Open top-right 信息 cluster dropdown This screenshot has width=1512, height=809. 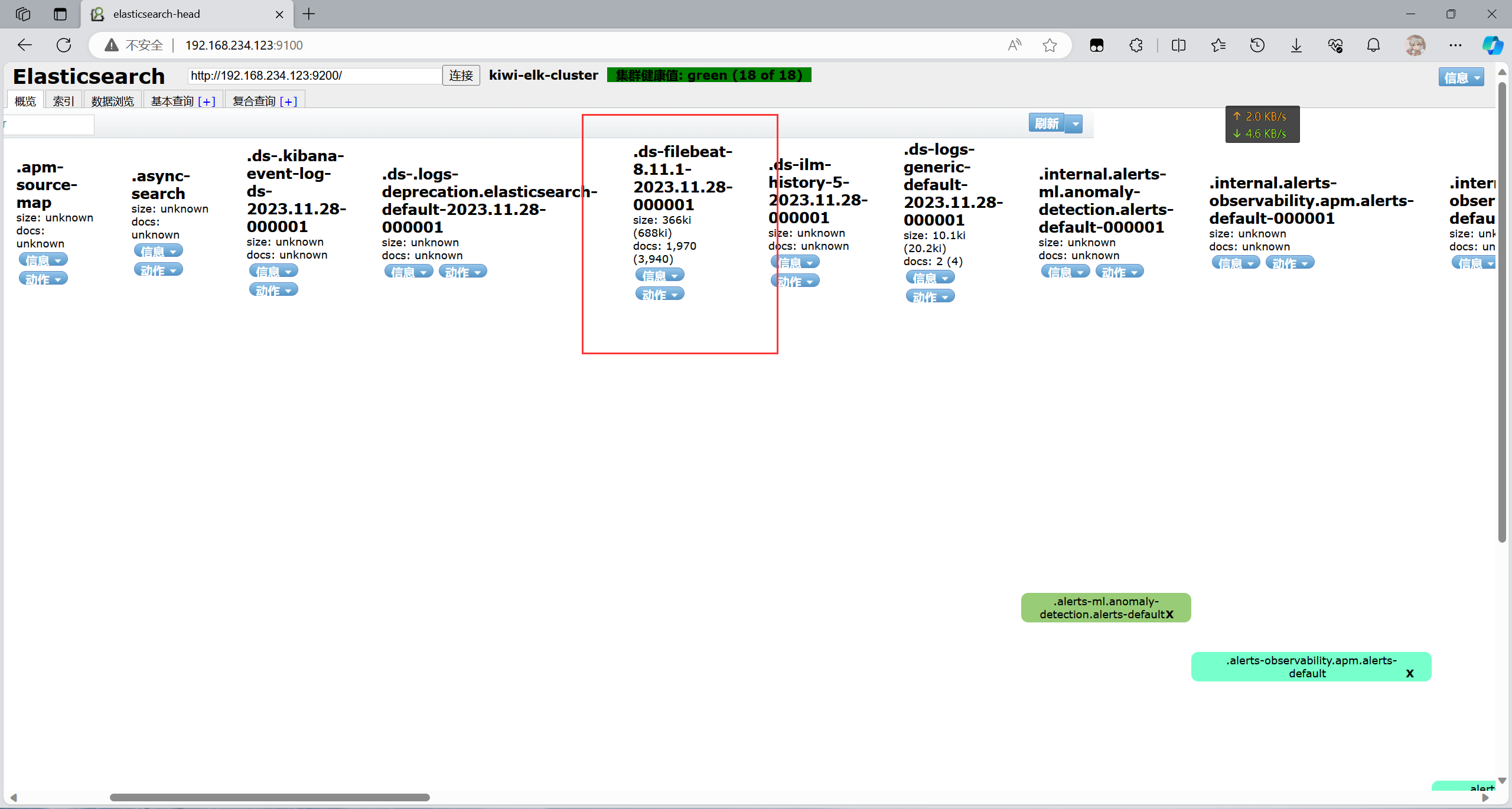[x=1461, y=78]
